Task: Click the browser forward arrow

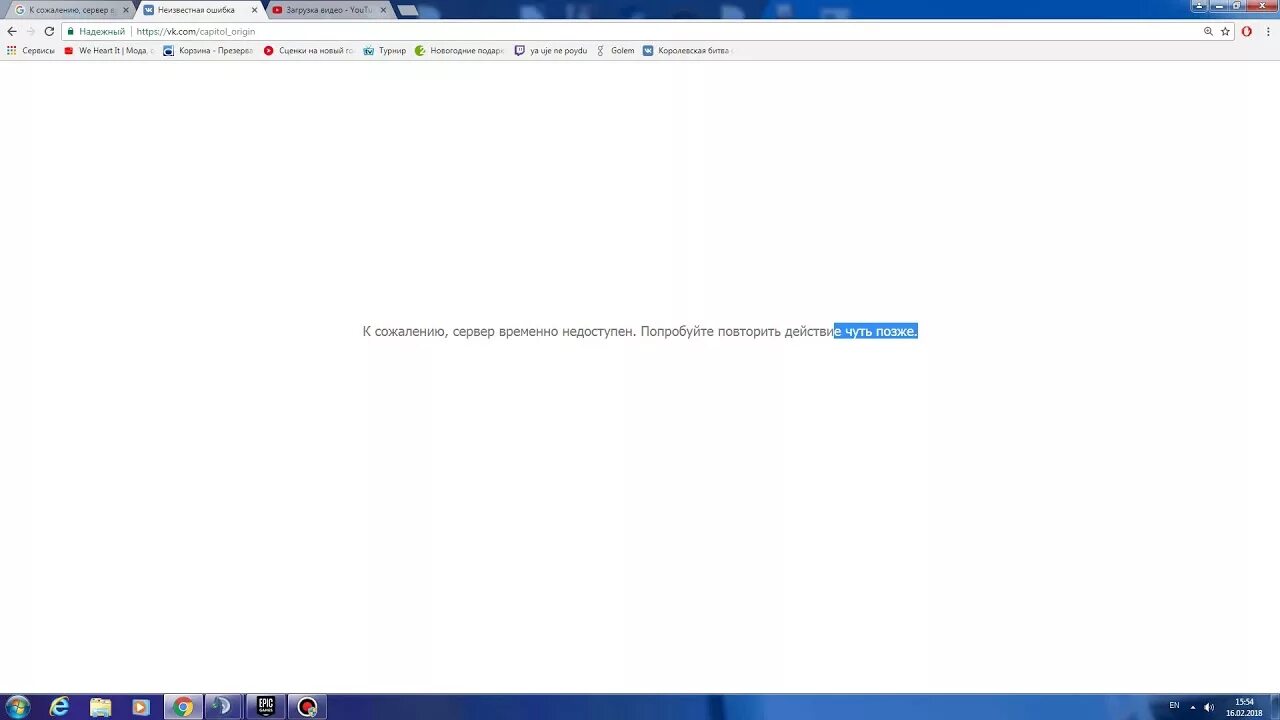Action: point(30,31)
